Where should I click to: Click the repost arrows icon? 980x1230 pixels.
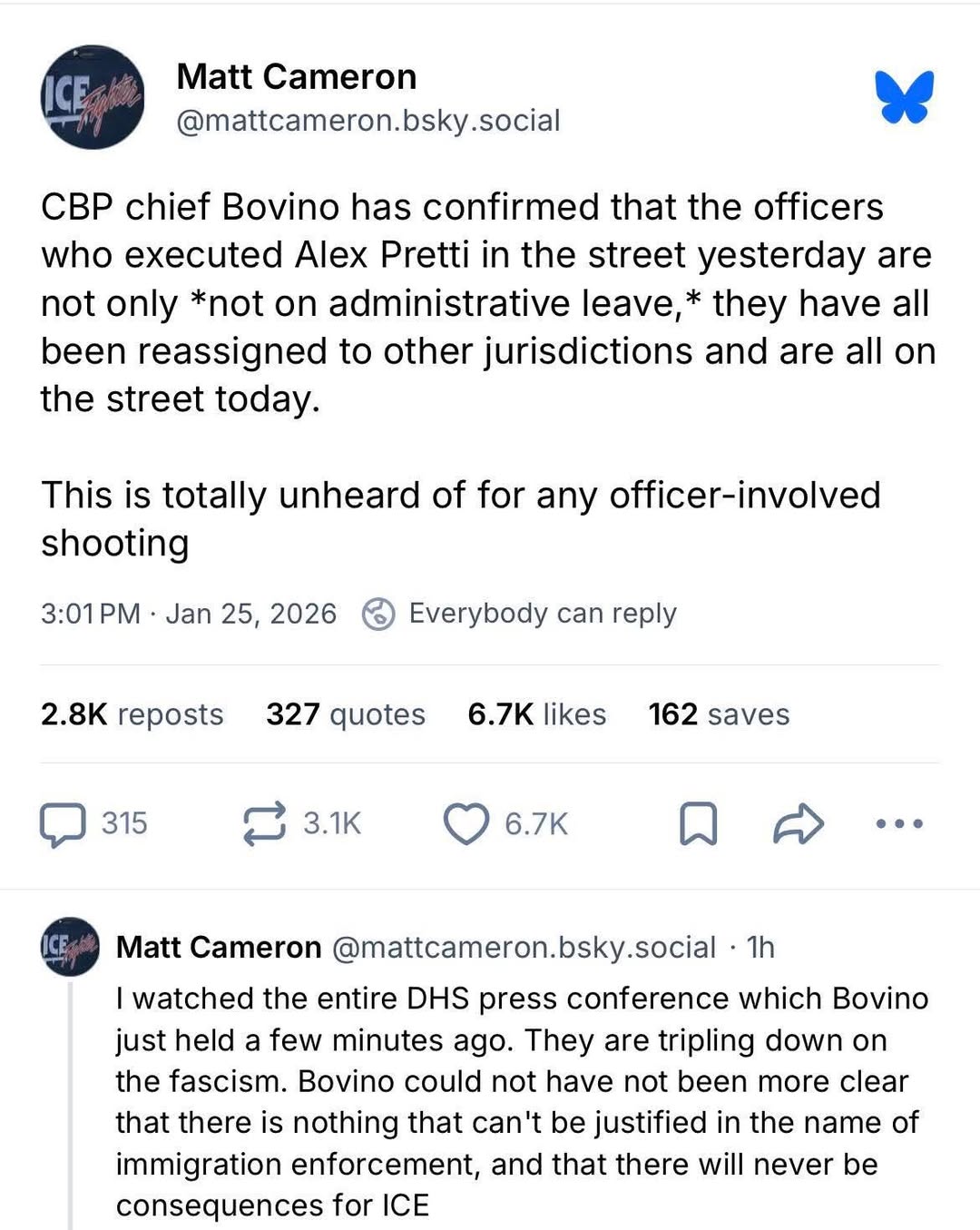click(264, 824)
